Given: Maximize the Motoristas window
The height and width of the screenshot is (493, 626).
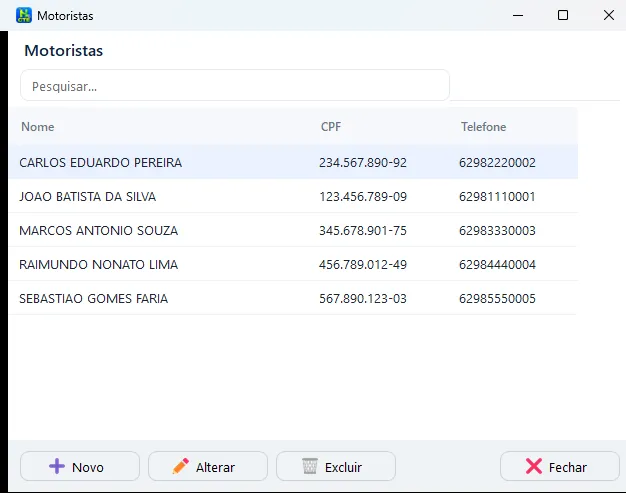Looking at the screenshot, I should tap(563, 16).
